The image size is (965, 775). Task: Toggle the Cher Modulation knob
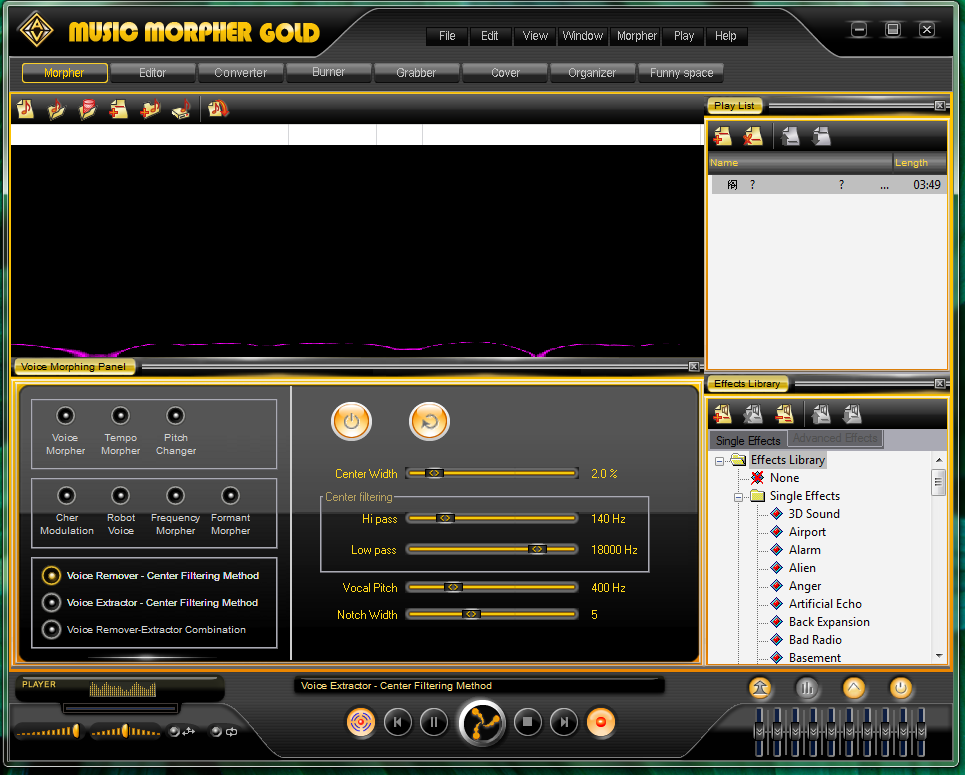click(66, 496)
